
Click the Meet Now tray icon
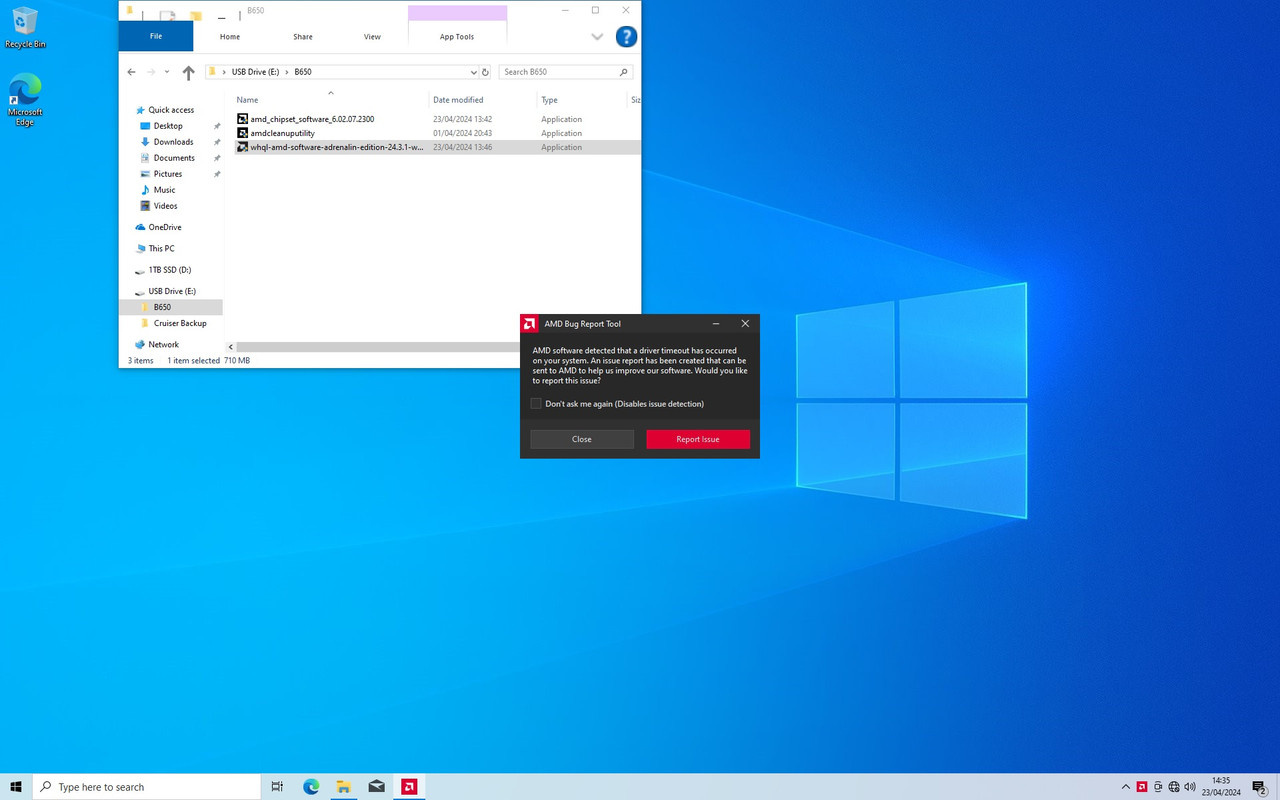tap(1158, 787)
